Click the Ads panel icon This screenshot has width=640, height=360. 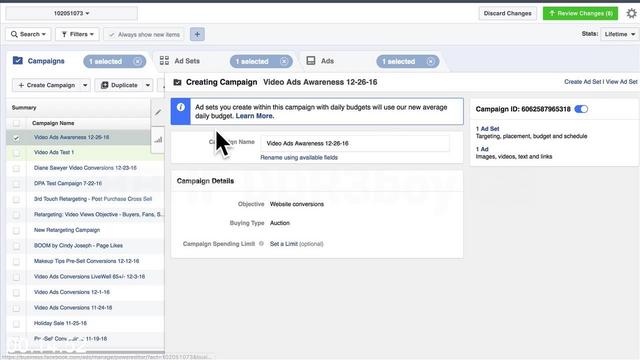(311, 60)
